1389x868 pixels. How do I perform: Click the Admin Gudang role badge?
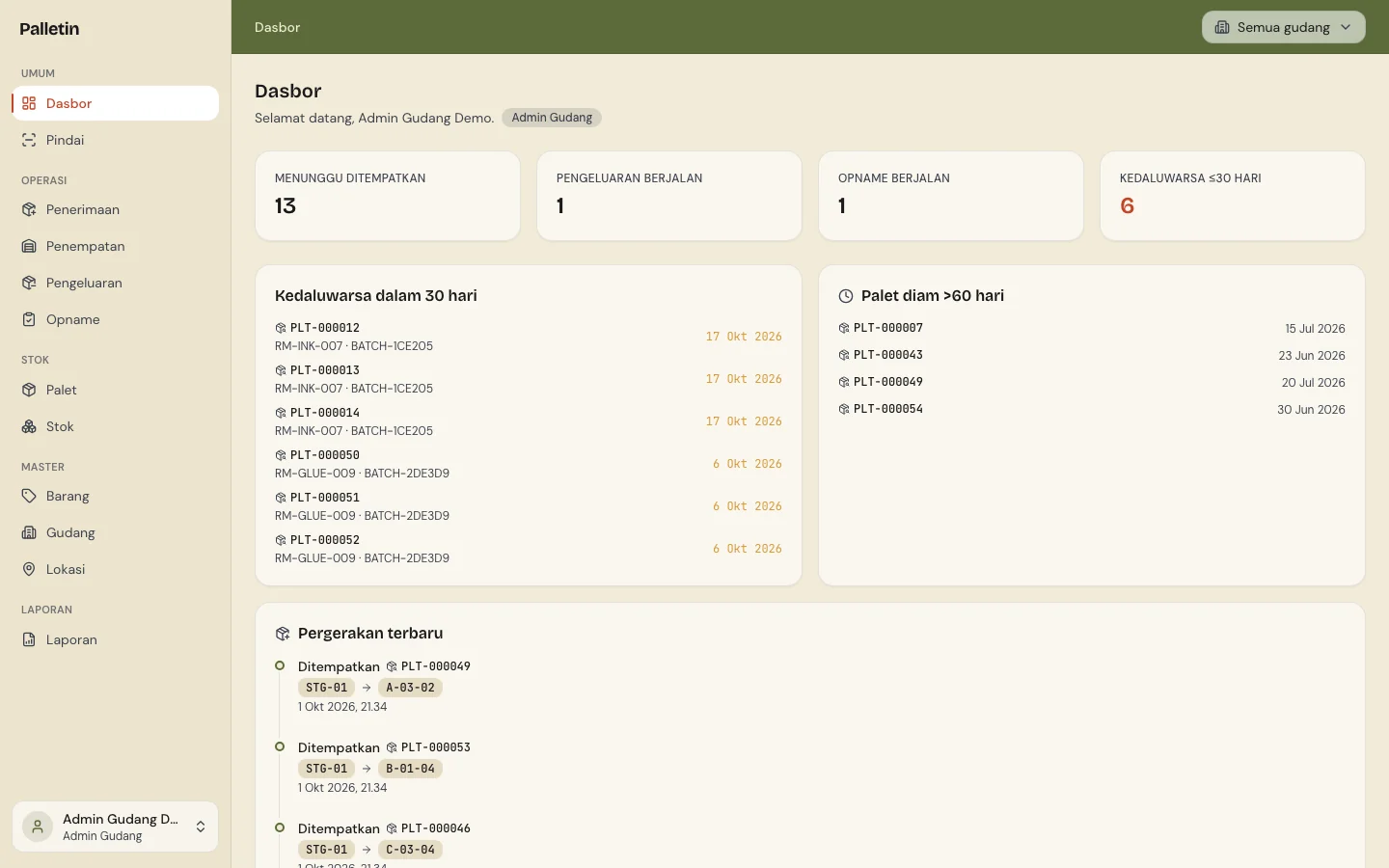coord(552,118)
